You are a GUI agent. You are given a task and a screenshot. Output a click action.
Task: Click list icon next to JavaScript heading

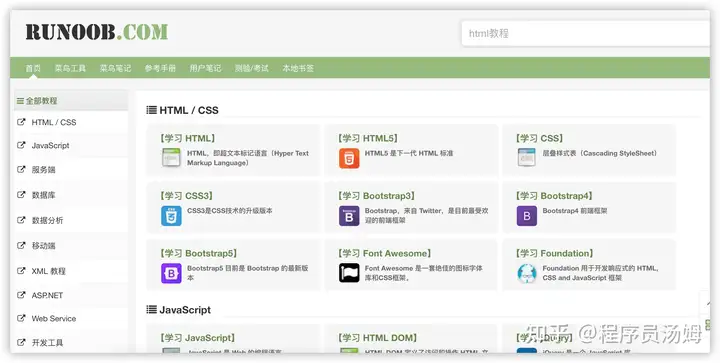click(x=152, y=309)
